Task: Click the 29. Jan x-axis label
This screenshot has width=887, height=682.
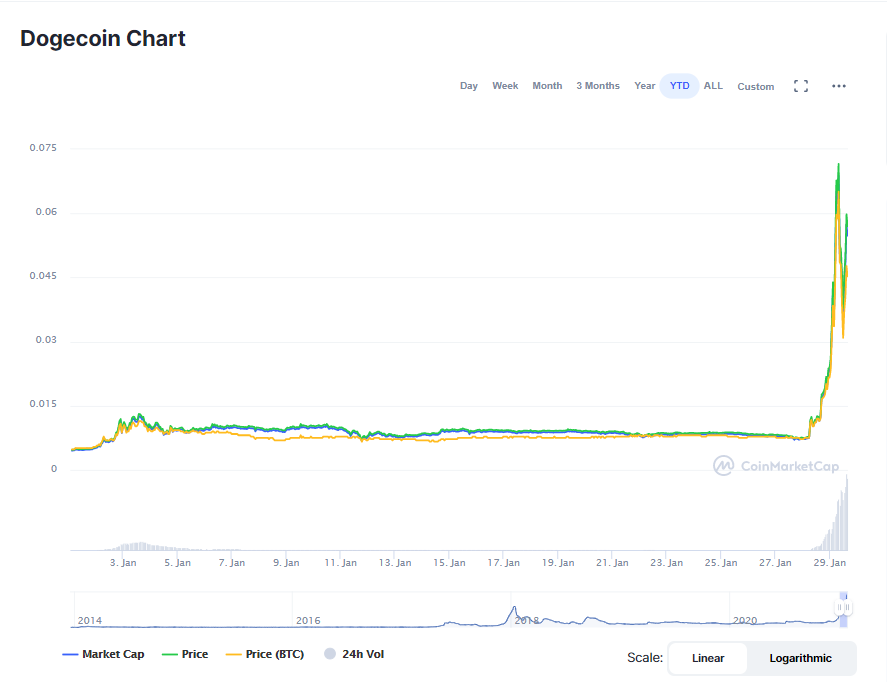Action: [x=829, y=563]
